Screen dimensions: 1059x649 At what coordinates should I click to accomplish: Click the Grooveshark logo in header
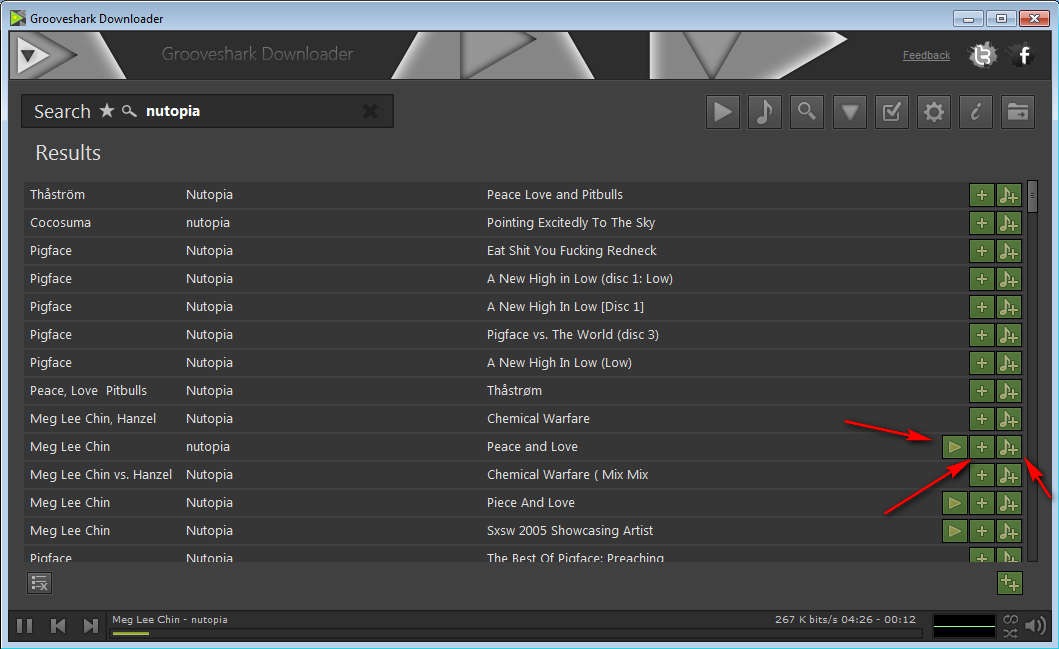pyautogui.click(x=46, y=55)
